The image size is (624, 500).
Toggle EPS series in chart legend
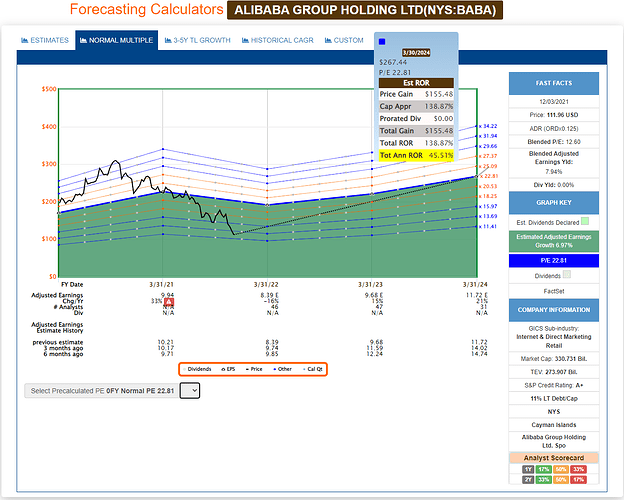click(228, 369)
